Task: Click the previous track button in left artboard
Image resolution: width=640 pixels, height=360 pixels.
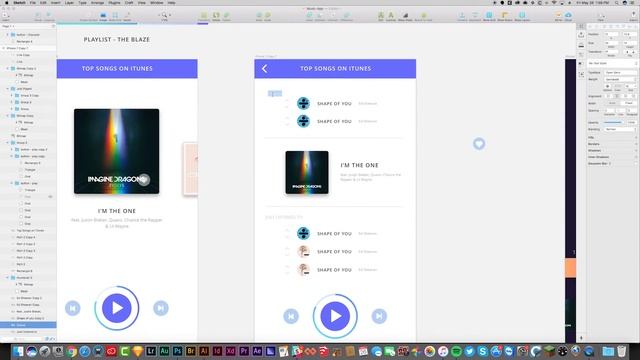Action: coord(73,308)
